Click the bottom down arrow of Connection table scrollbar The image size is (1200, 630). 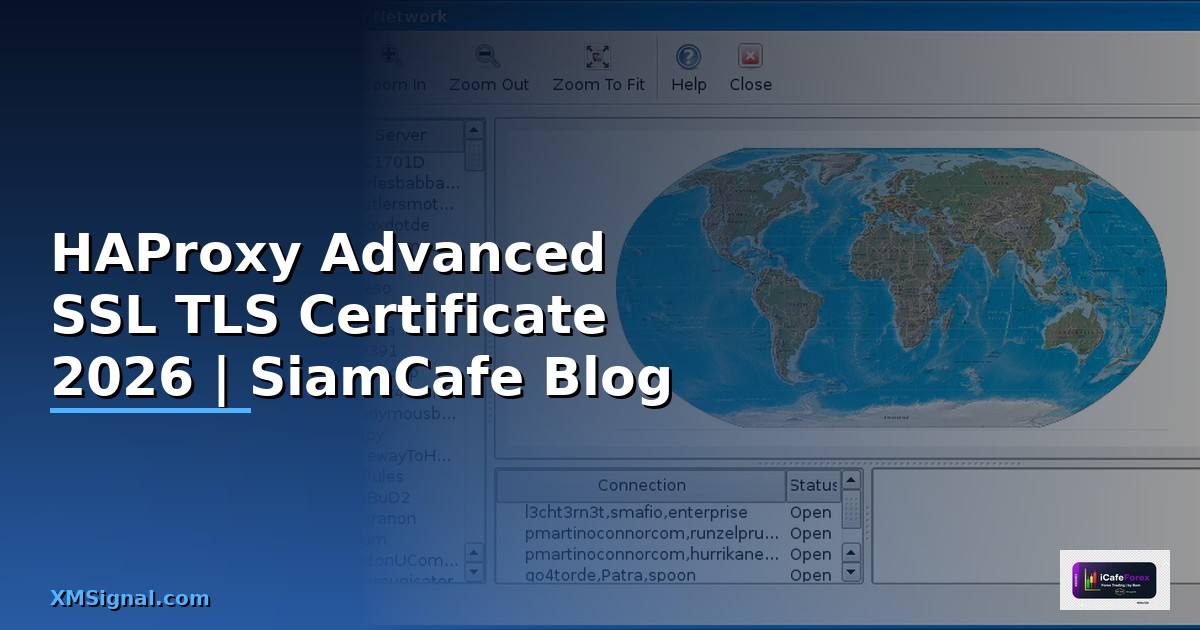pyautogui.click(x=851, y=573)
